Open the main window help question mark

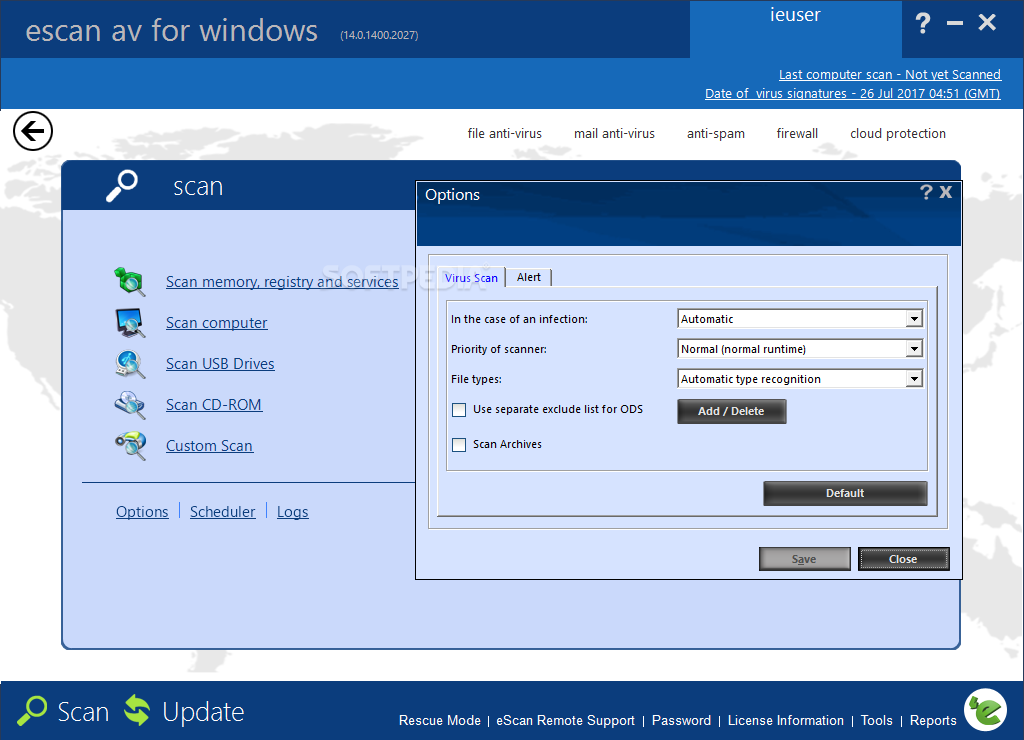(923, 24)
